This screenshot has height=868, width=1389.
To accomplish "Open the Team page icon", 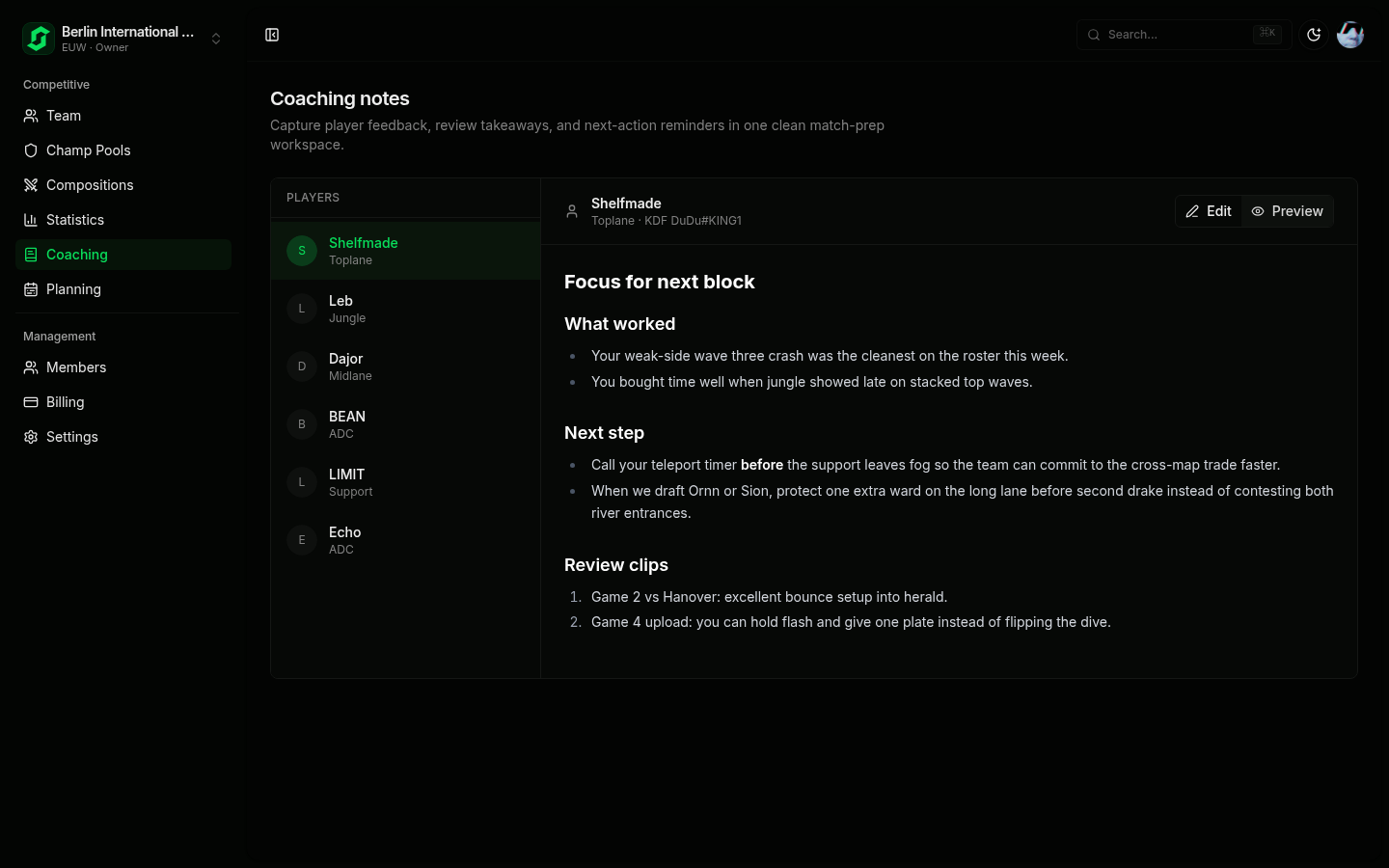I will [31, 116].
